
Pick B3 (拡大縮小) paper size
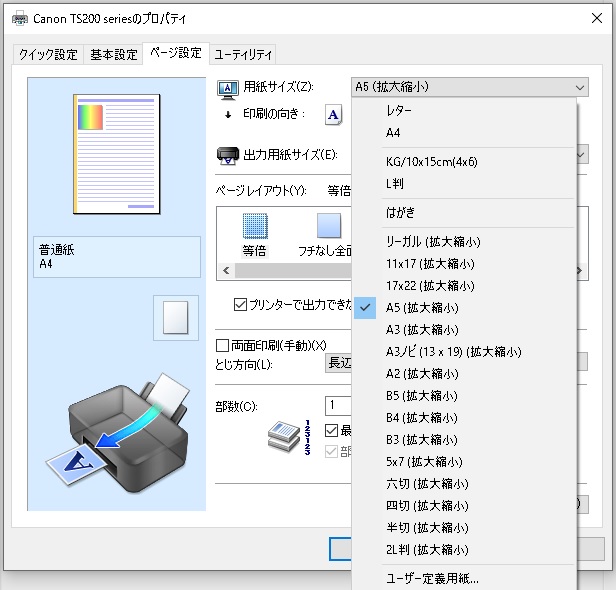pos(464,440)
